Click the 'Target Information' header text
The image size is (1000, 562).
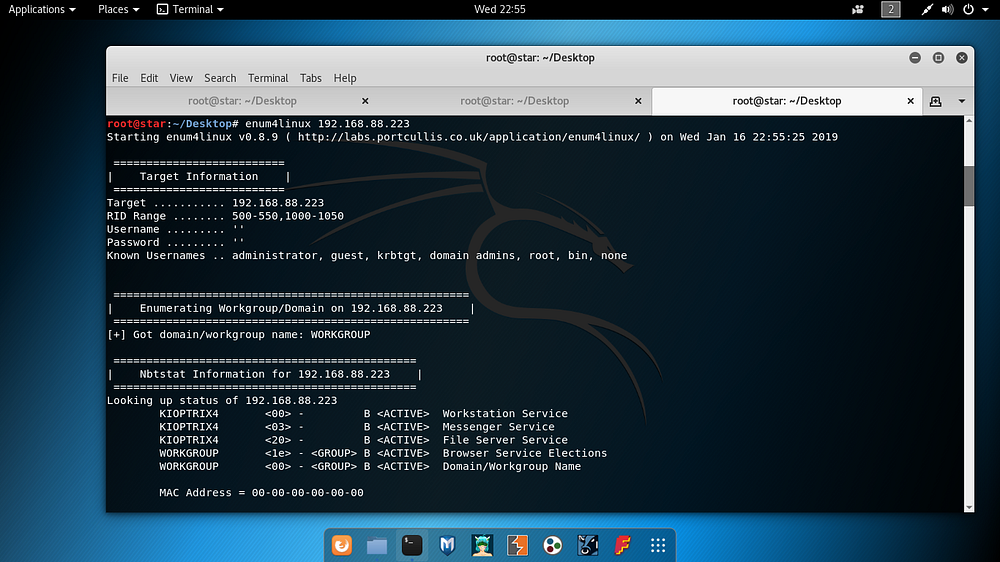[199, 177]
